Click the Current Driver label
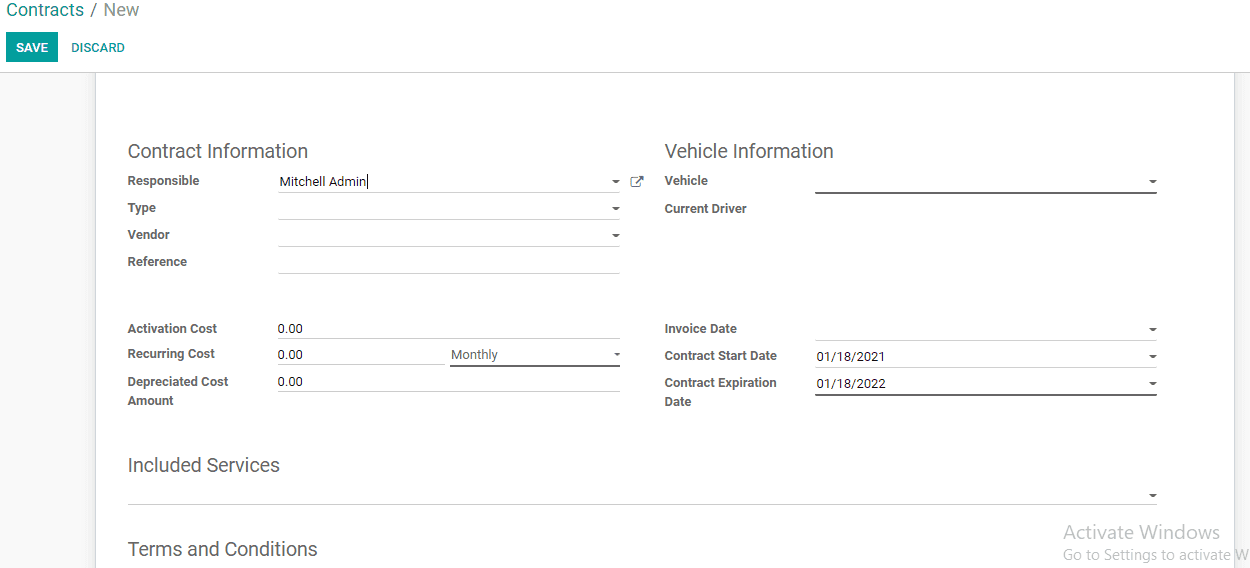 coord(706,209)
